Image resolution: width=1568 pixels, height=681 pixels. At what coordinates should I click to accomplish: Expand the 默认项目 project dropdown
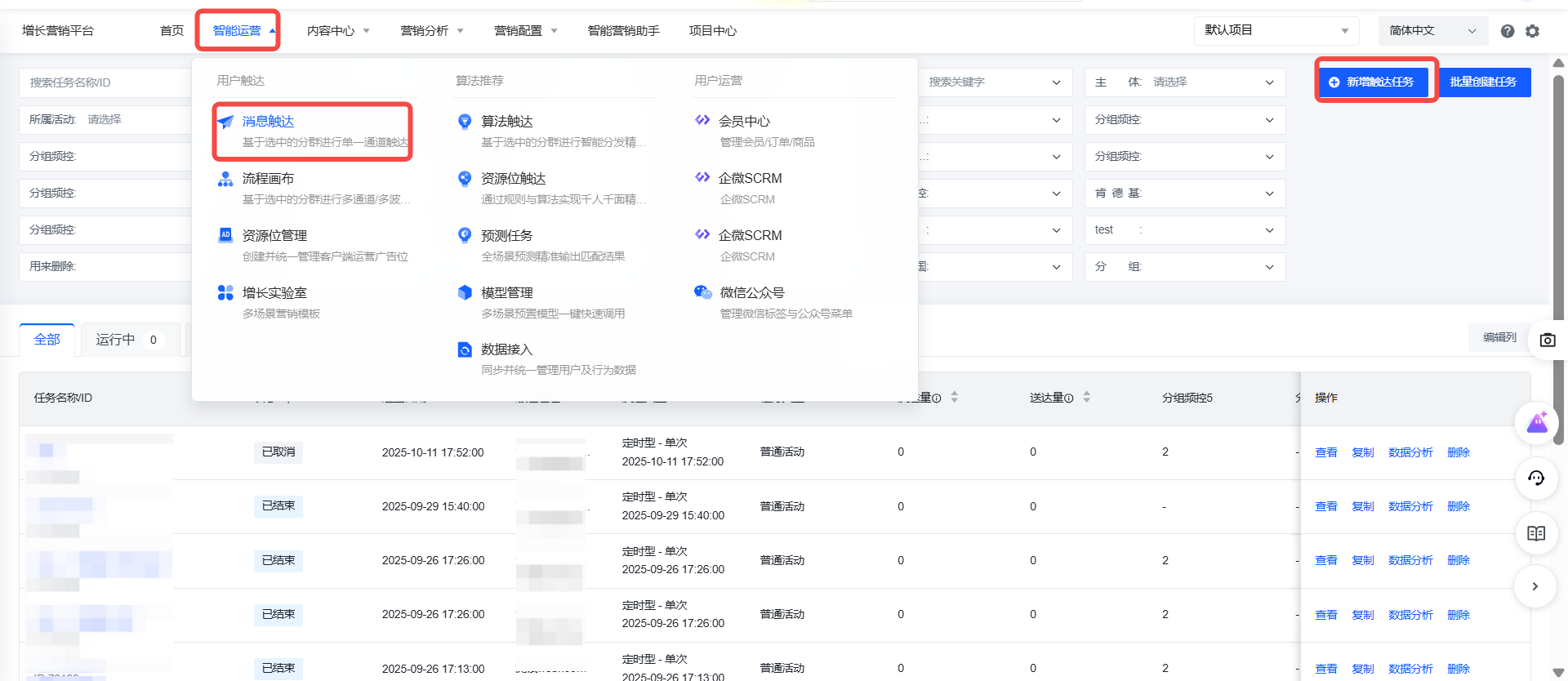click(1276, 31)
